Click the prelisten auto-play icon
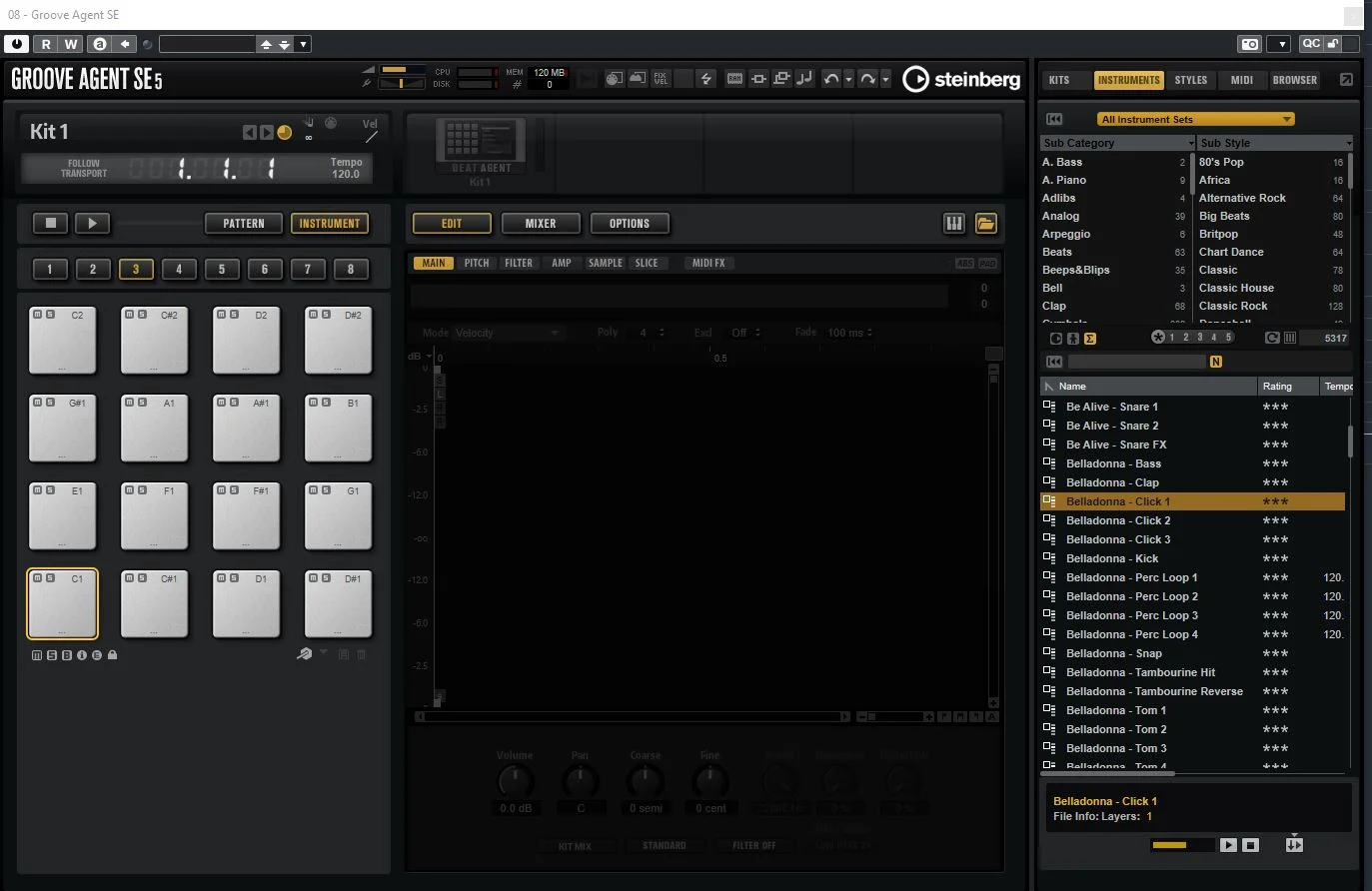The height and width of the screenshot is (891, 1372). 1294,844
